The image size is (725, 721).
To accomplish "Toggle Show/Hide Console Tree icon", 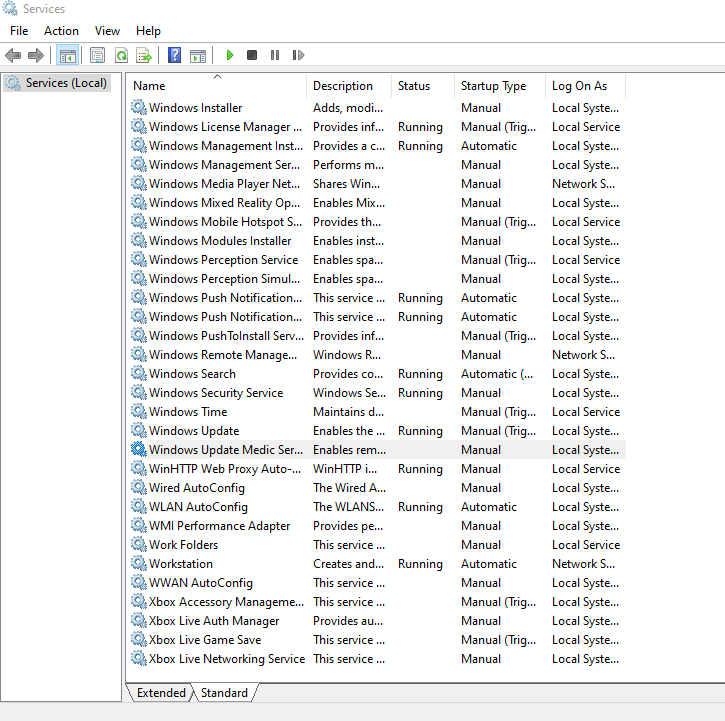I will pos(68,55).
